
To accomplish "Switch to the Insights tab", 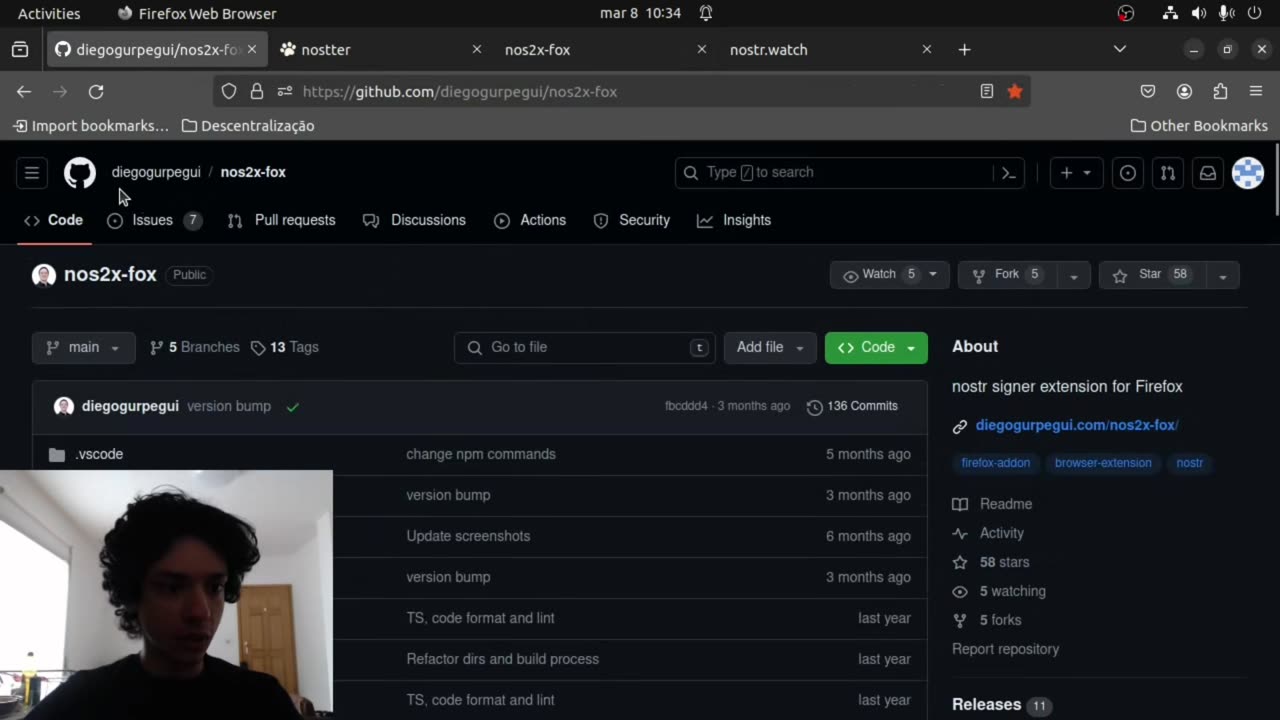I will coord(734,220).
